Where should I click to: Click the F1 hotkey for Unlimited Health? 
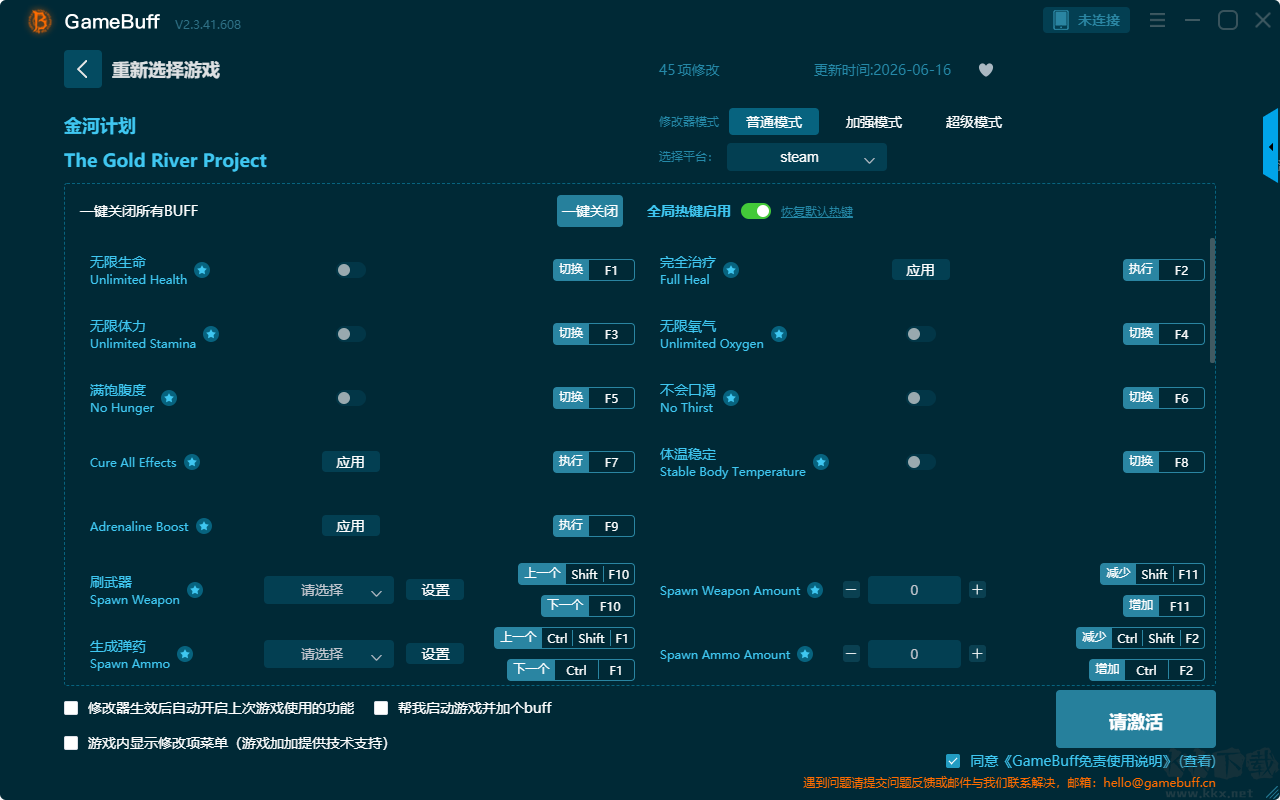point(611,270)
